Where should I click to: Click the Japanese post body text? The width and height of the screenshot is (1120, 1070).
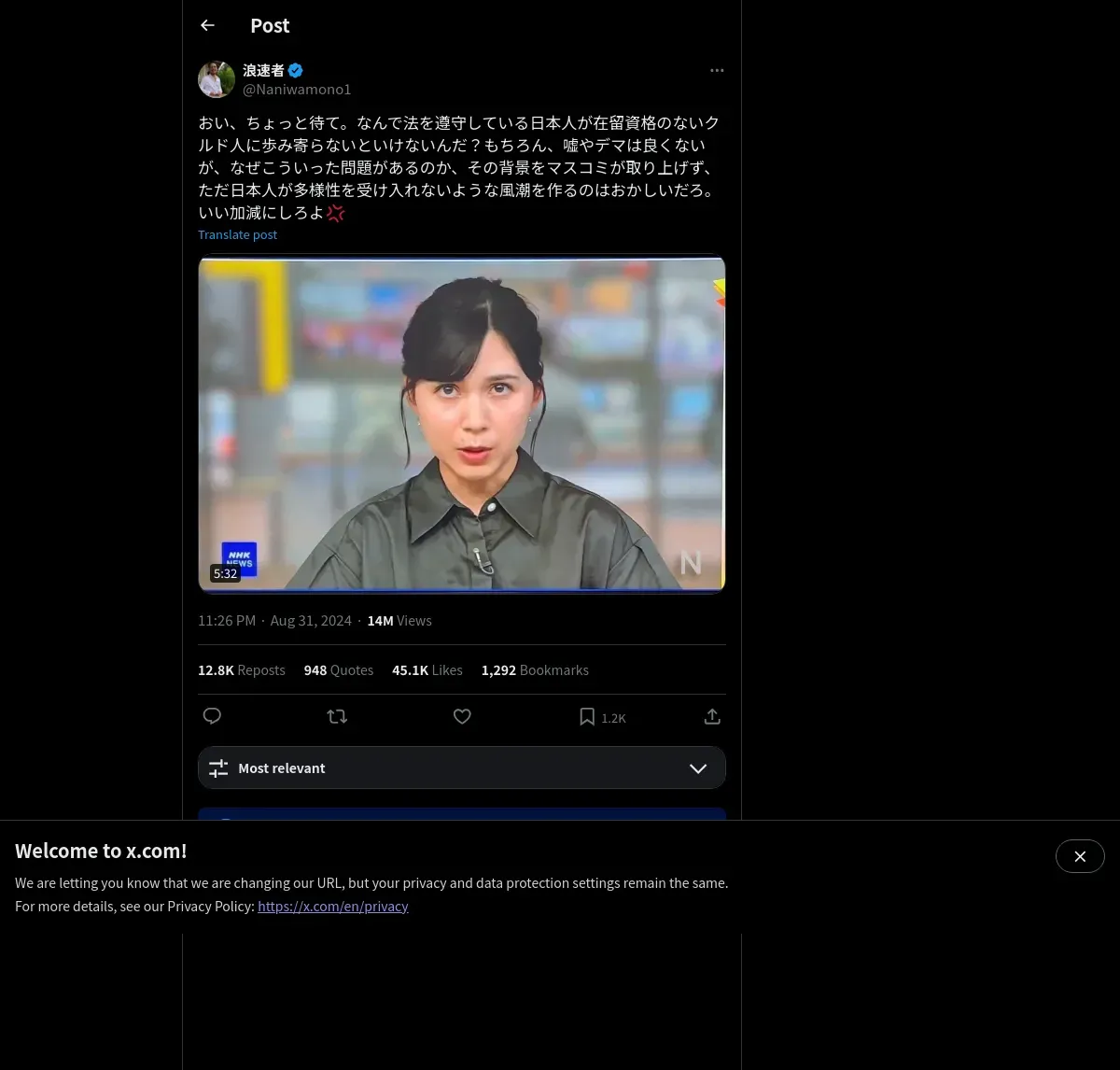pyautogui.click(x=459, y=167)
